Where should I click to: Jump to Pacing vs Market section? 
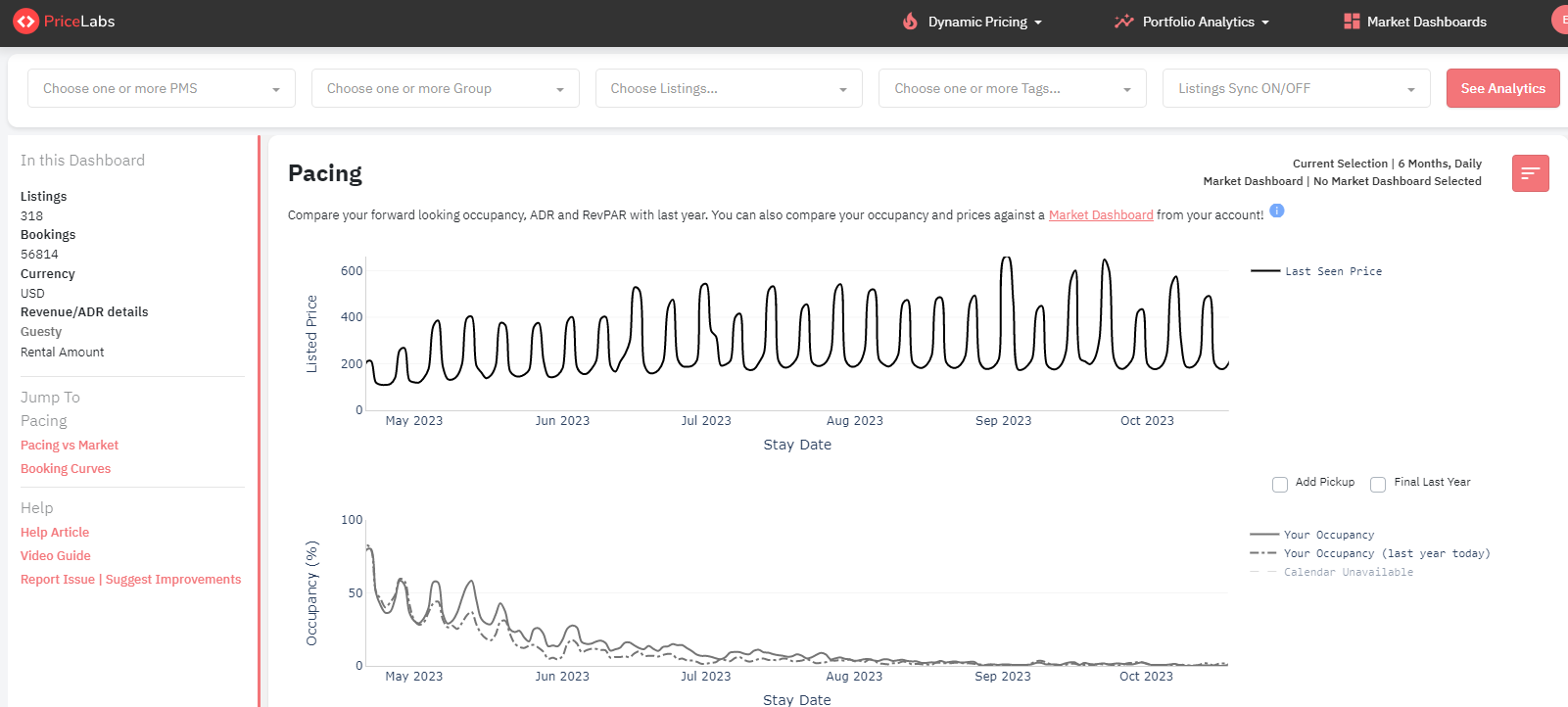[70, 445]
